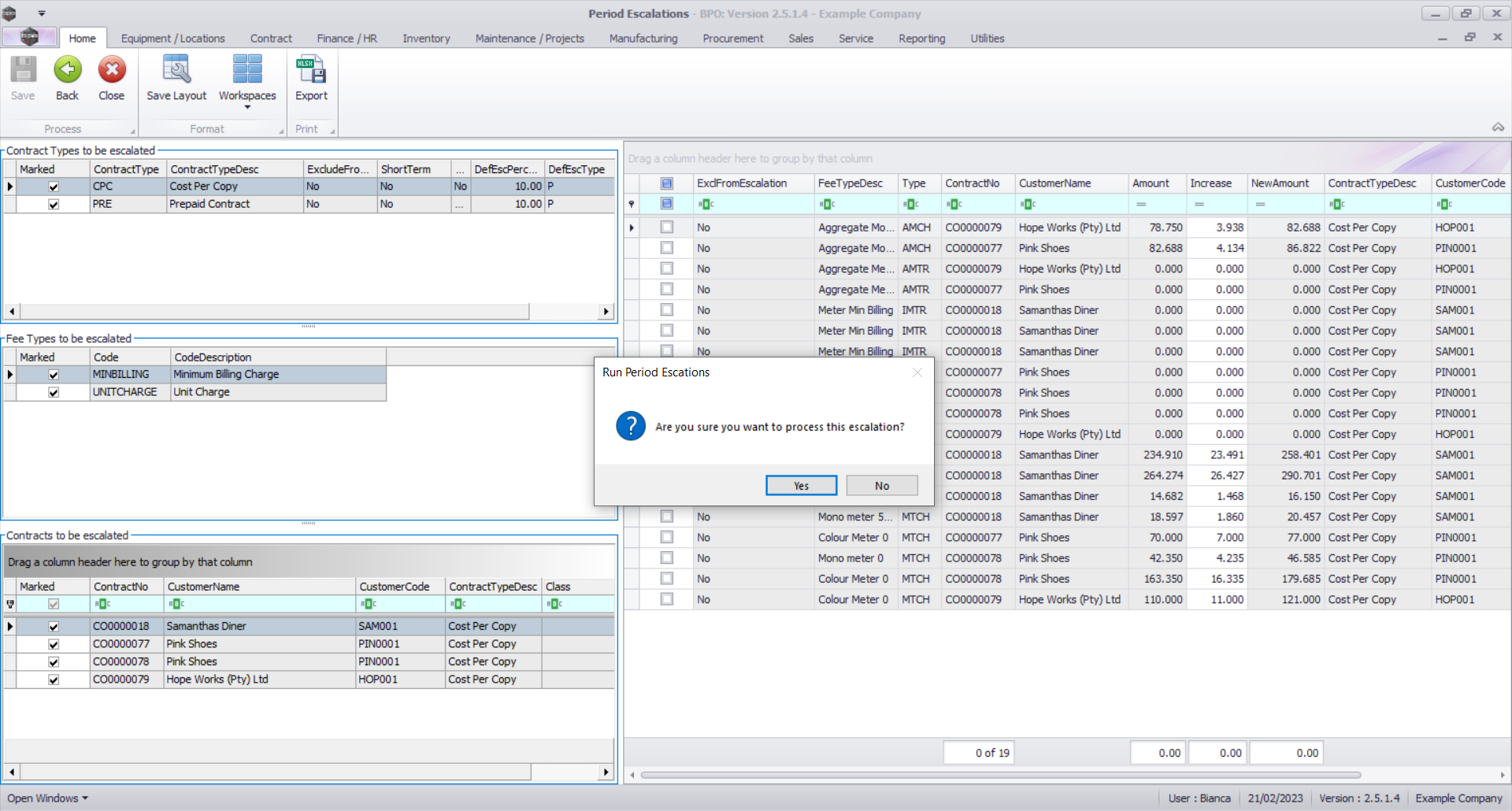Screen dimensions: 1512x811
Task: Uncheck the Marked box for CPC contract type
Action: pyautogui.click(x=54, y=187)
